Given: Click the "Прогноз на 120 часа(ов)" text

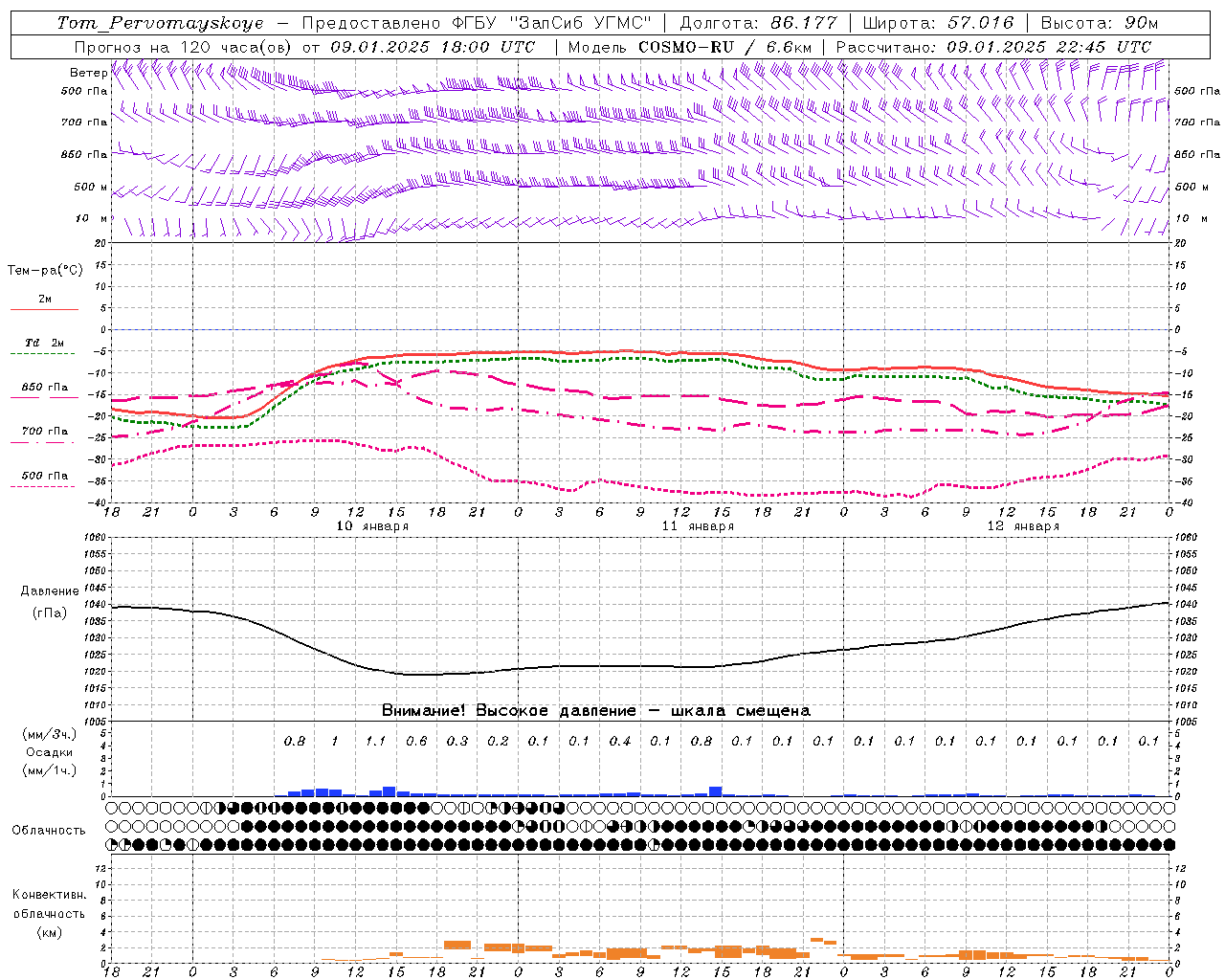Looking at the screenshot, I should [184, 47].
